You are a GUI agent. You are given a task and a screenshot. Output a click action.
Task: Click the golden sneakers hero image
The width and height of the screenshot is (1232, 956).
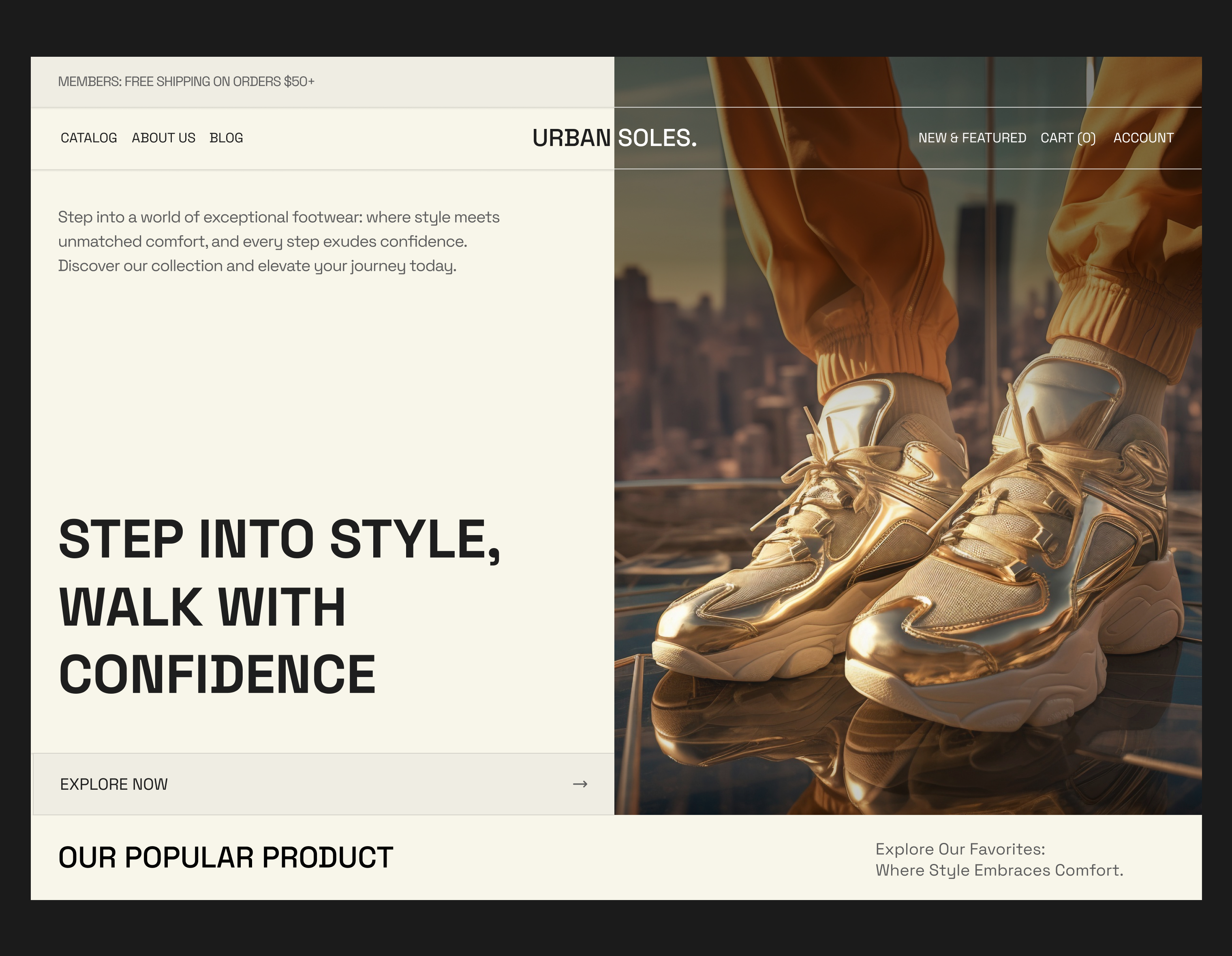click(x=908, y=435)
